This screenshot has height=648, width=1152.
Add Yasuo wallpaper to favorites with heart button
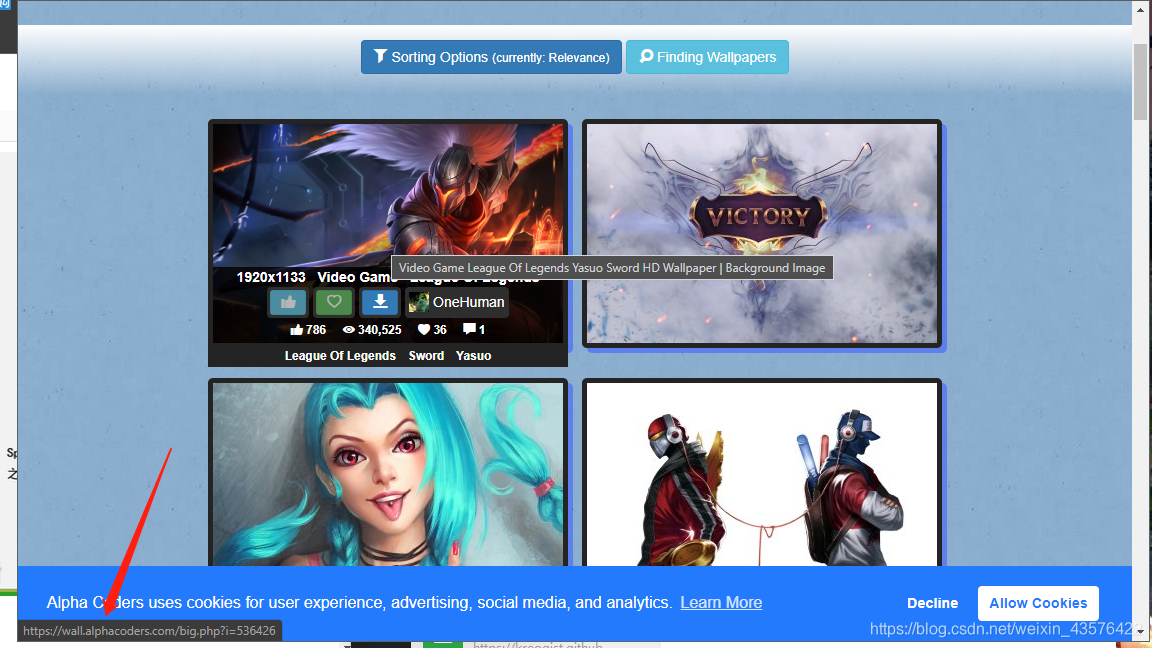coord(334,302)
